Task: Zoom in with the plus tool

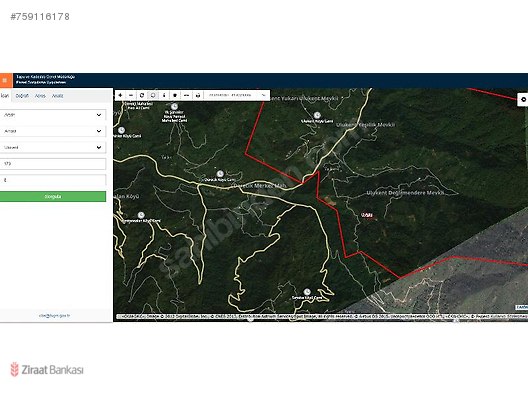Action: 120,95
